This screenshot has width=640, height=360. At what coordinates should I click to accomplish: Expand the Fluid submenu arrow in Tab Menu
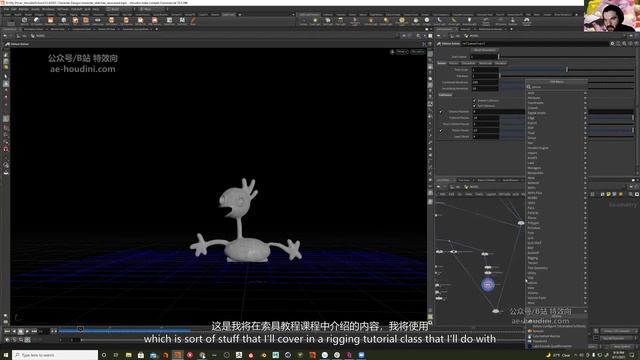[x=585, y=133]
